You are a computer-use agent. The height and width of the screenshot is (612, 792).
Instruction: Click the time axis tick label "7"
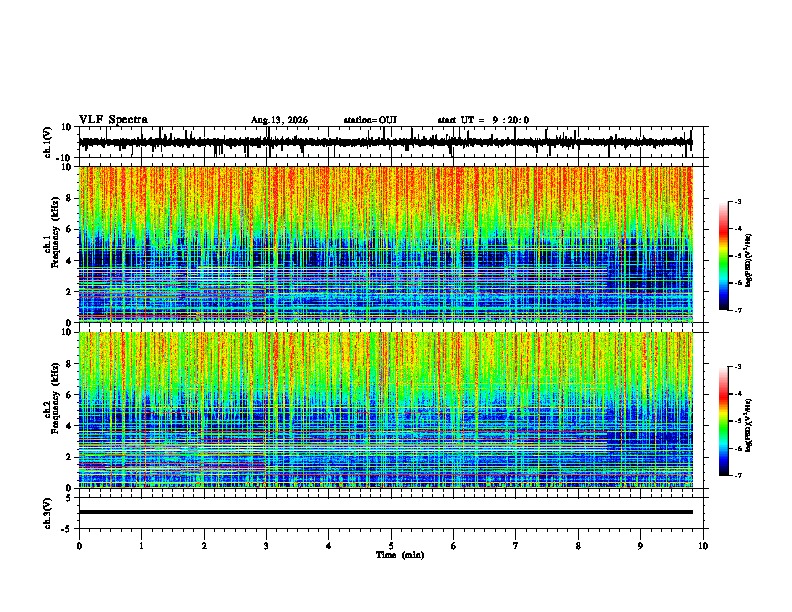(x=516, y=546)
